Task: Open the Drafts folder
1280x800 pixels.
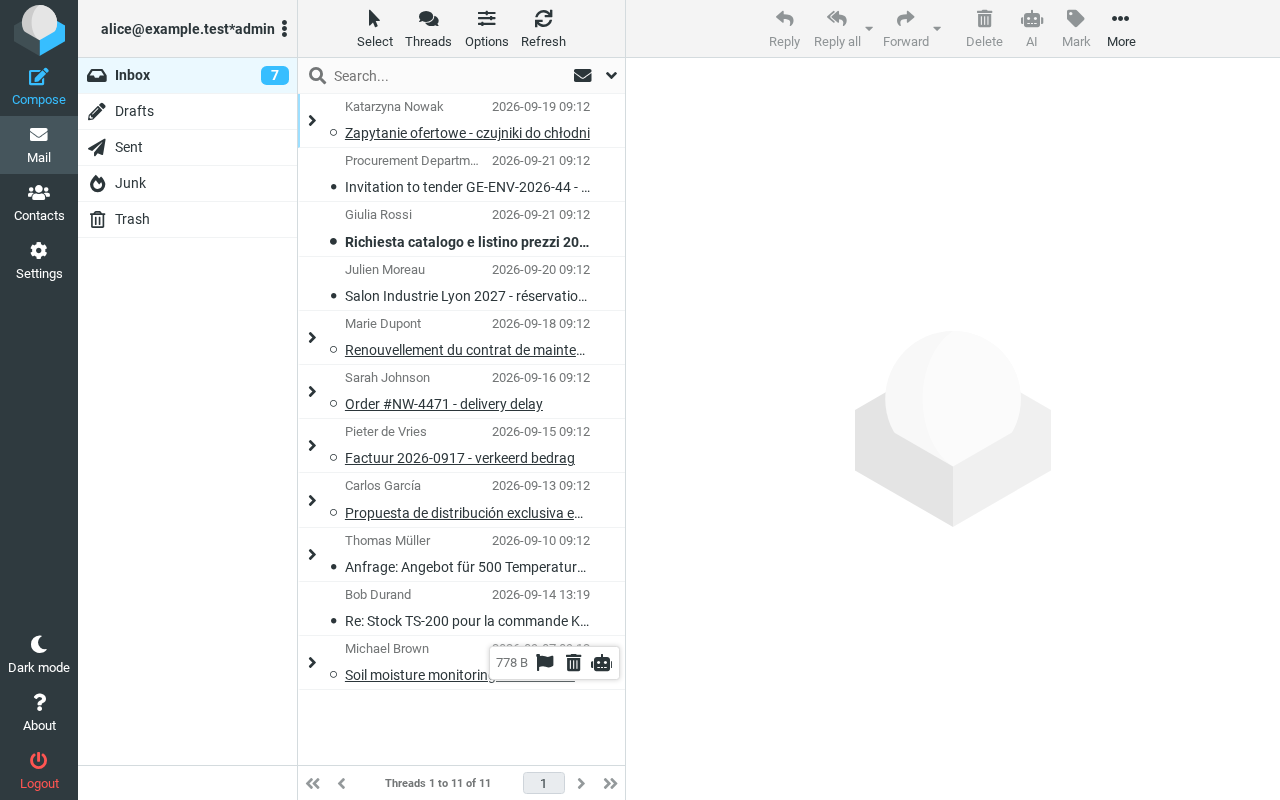Action: (x=188, y=111)
